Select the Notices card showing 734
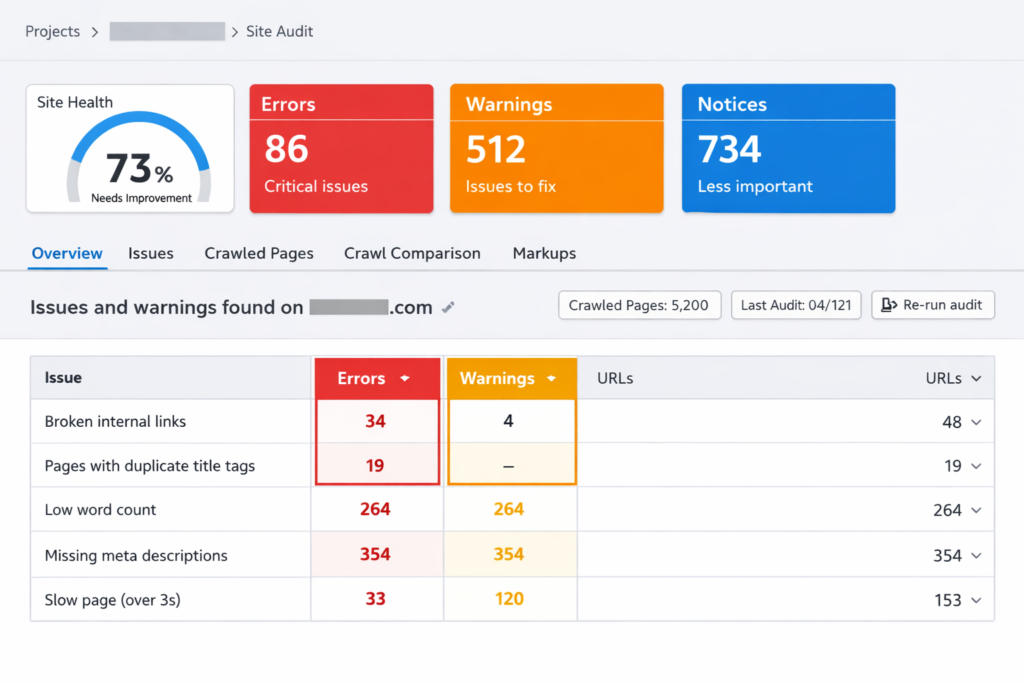The image size is (1024, 683). click(788, 148)
